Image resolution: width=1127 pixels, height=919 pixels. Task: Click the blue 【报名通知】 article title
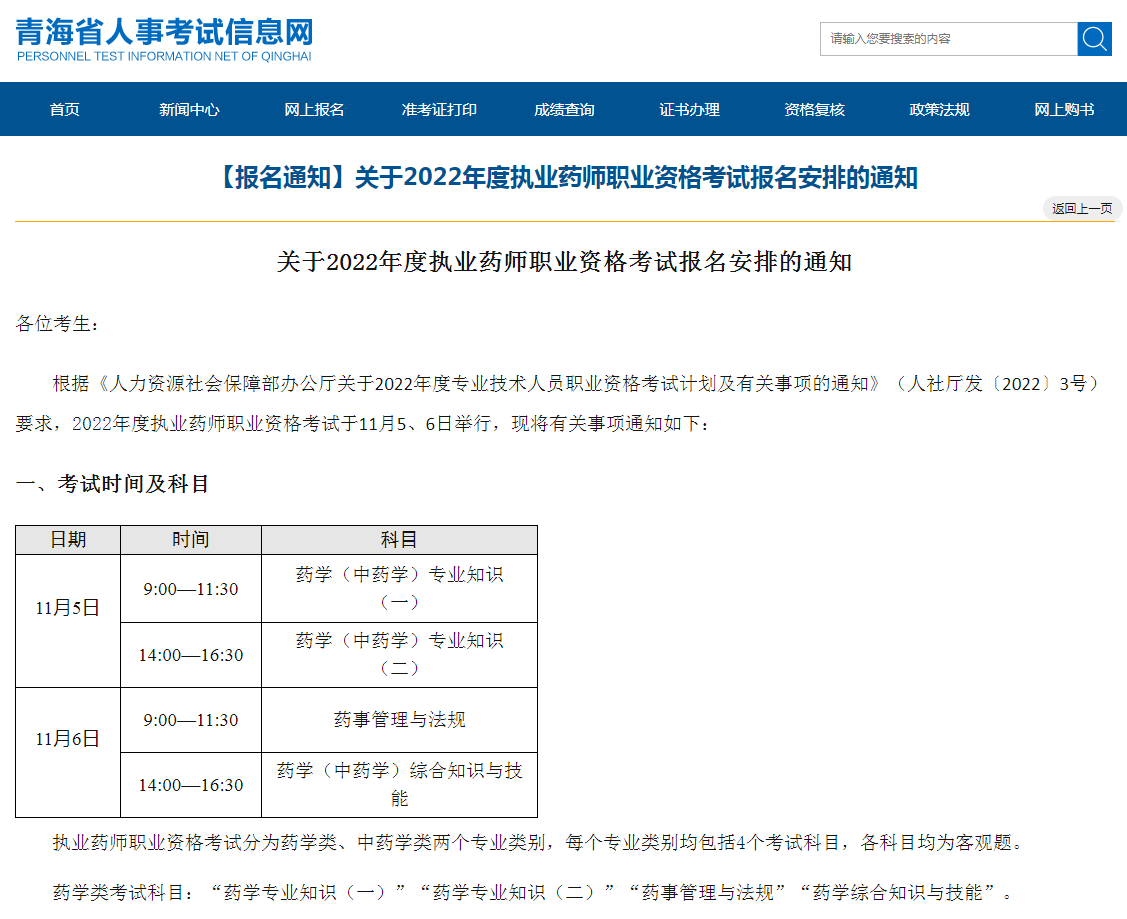[564, 178]
